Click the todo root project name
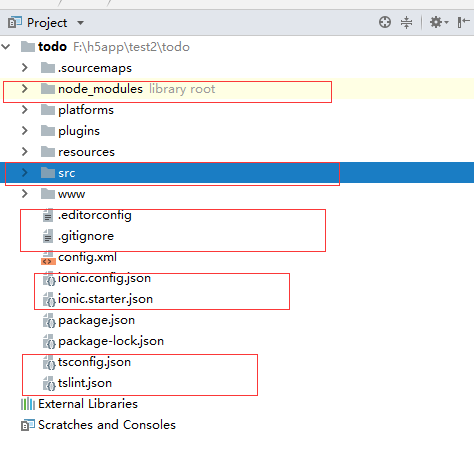The image size is (474, 473). 52,47
